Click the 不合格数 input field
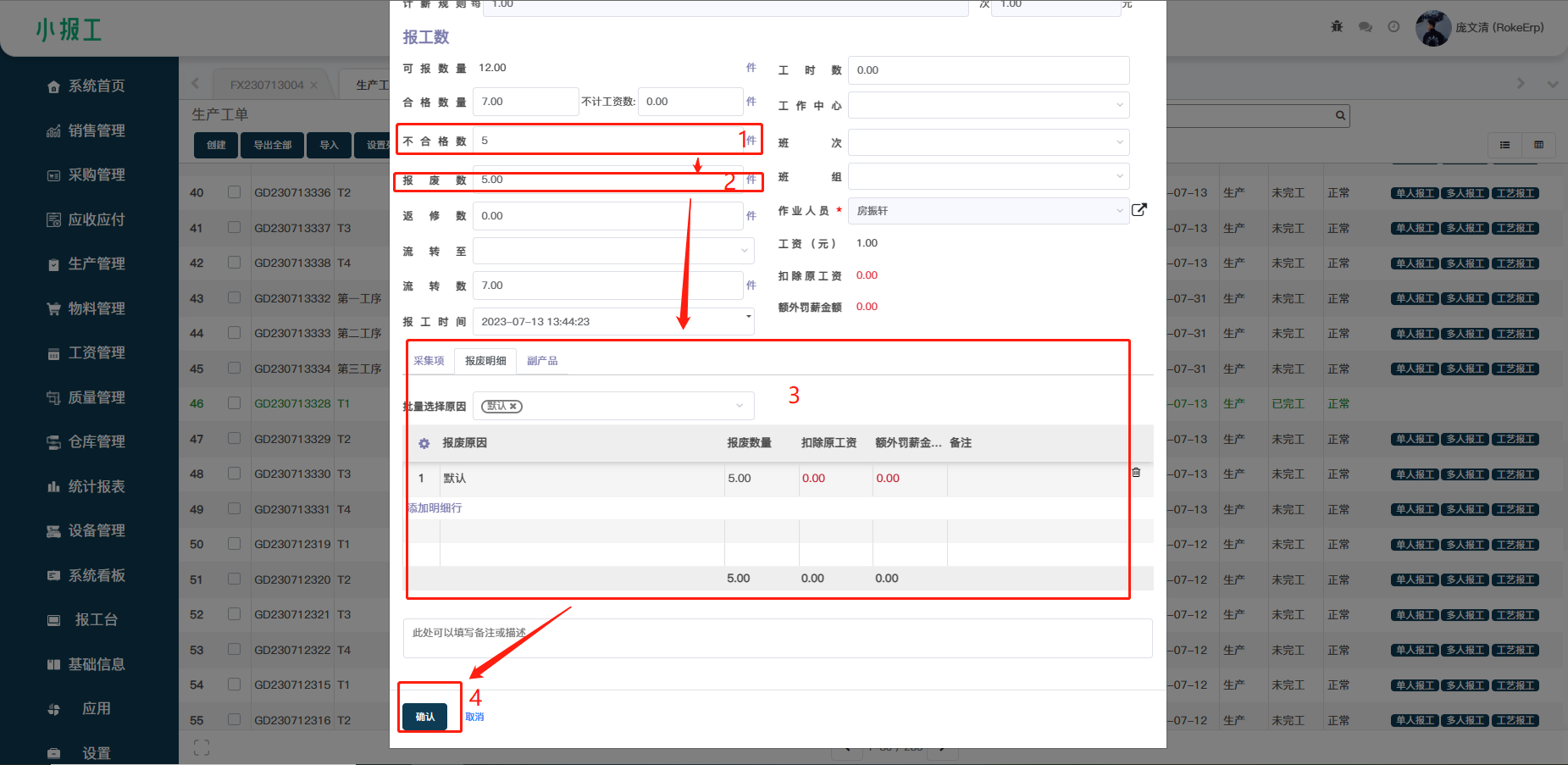The image size is (1568, 765). (x=606, y=141)
